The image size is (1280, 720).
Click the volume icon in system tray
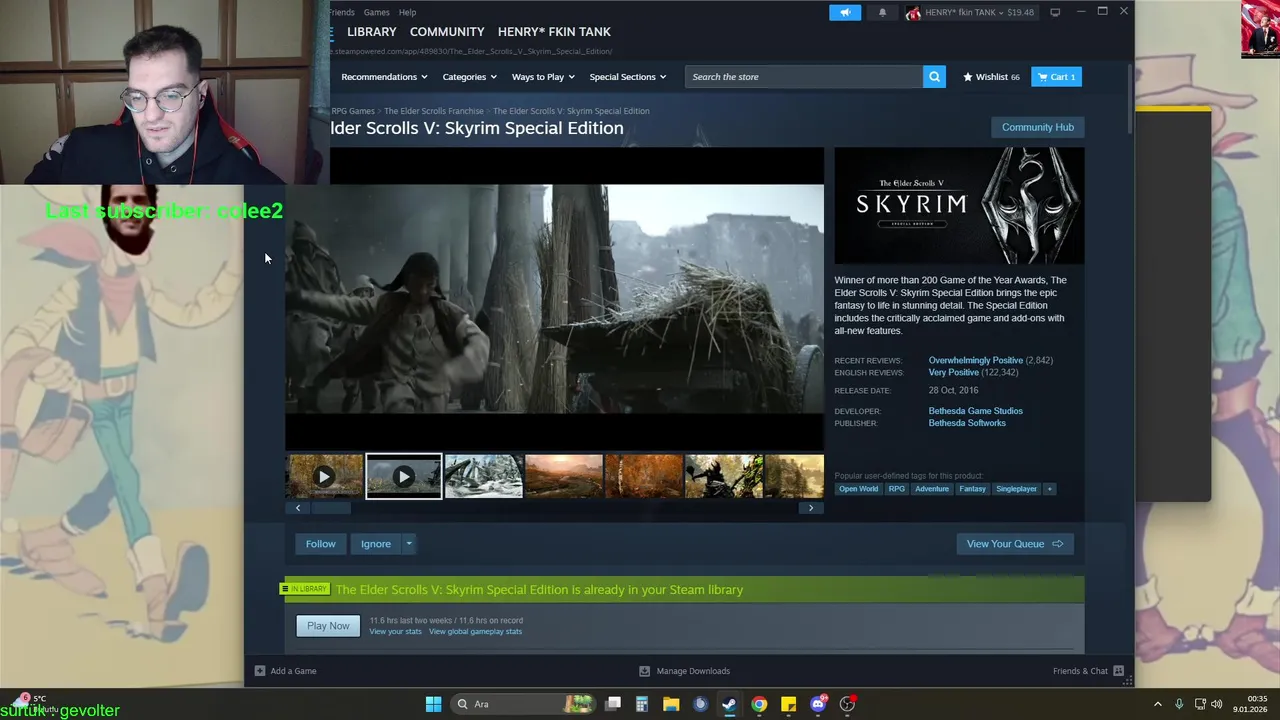point(1217,704)
